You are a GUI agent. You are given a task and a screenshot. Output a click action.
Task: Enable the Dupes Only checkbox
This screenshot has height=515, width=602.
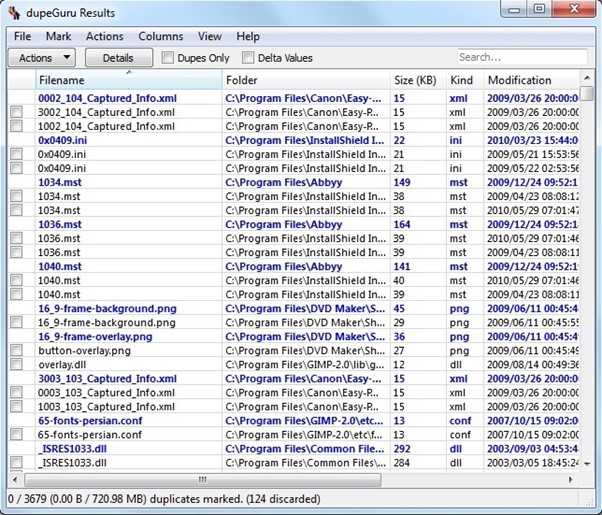tap(168, 58)
